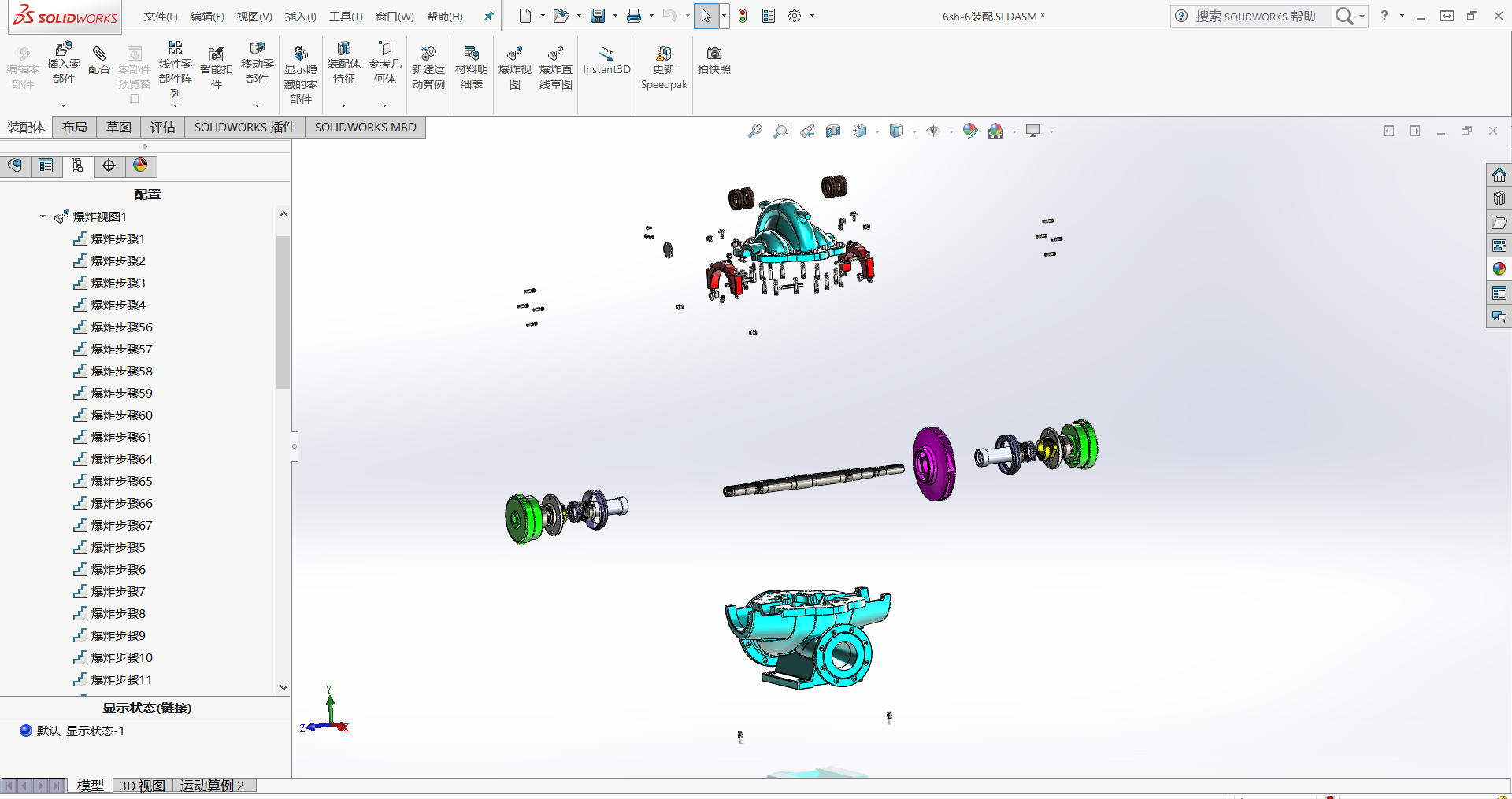Viewport: 1512px width, 799px height.
Task: Open Appearances task pane tab
Action: 1499,269
